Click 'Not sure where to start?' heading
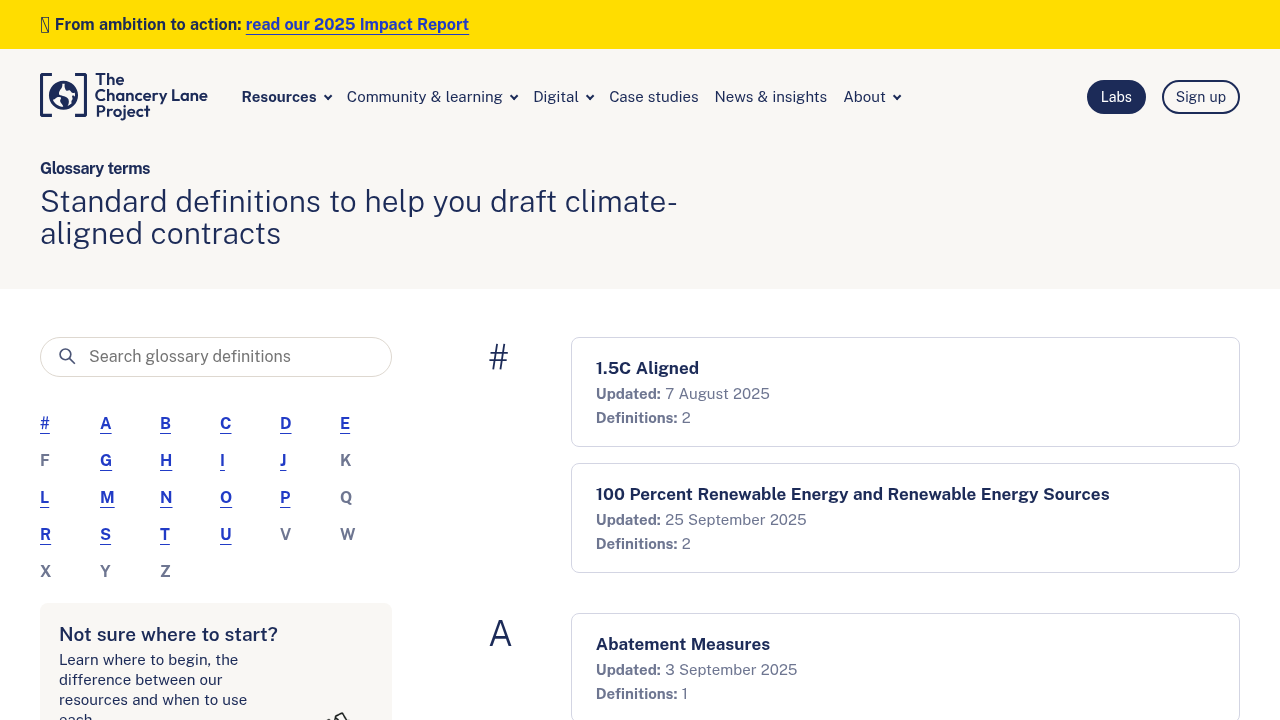This screenshot has width=1280, height=720. coord(168,635)
